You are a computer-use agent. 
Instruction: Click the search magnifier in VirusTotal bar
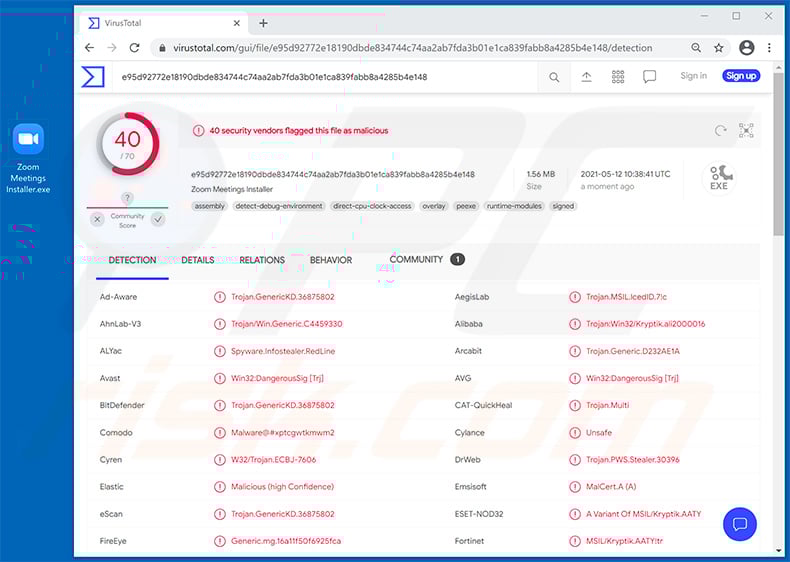tap(554, 77)
